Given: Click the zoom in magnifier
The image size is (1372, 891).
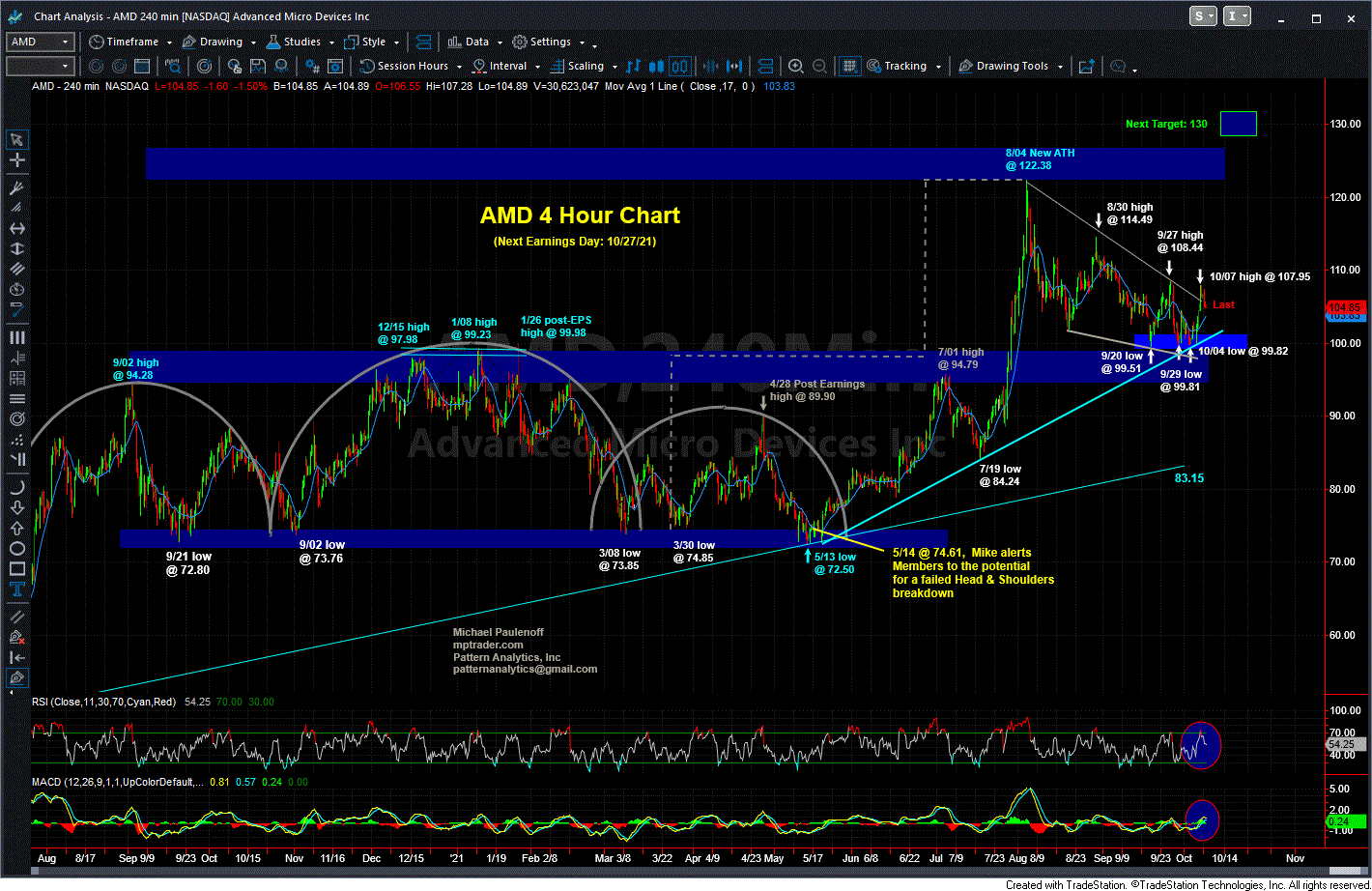Looking at the screenshot, I should pos(796,66).
